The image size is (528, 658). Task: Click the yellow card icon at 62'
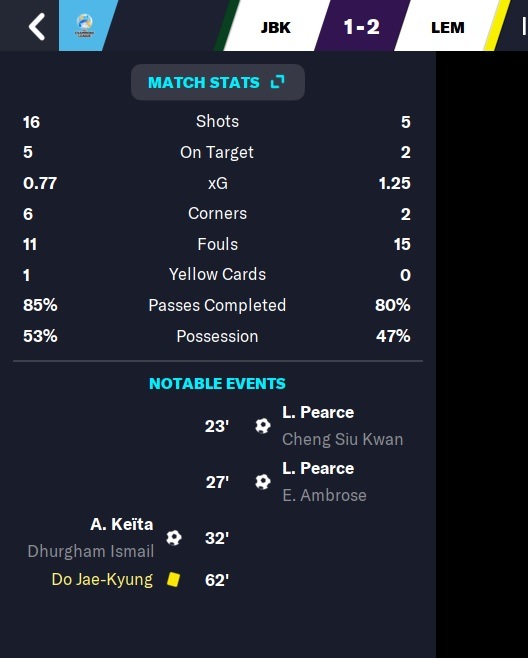click(173, 580)
